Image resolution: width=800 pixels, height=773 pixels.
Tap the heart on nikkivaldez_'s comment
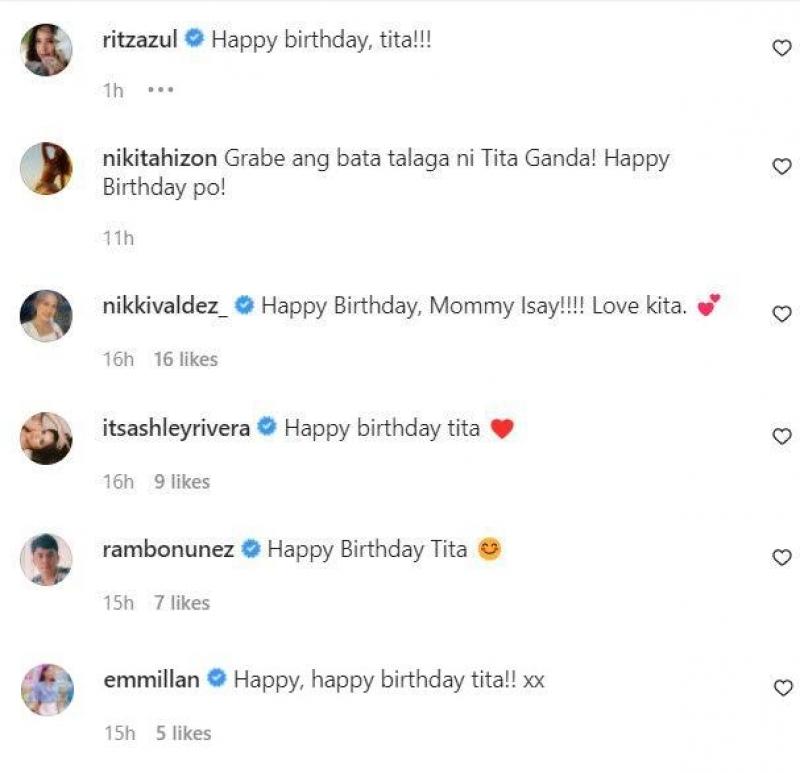coord(782,314)
